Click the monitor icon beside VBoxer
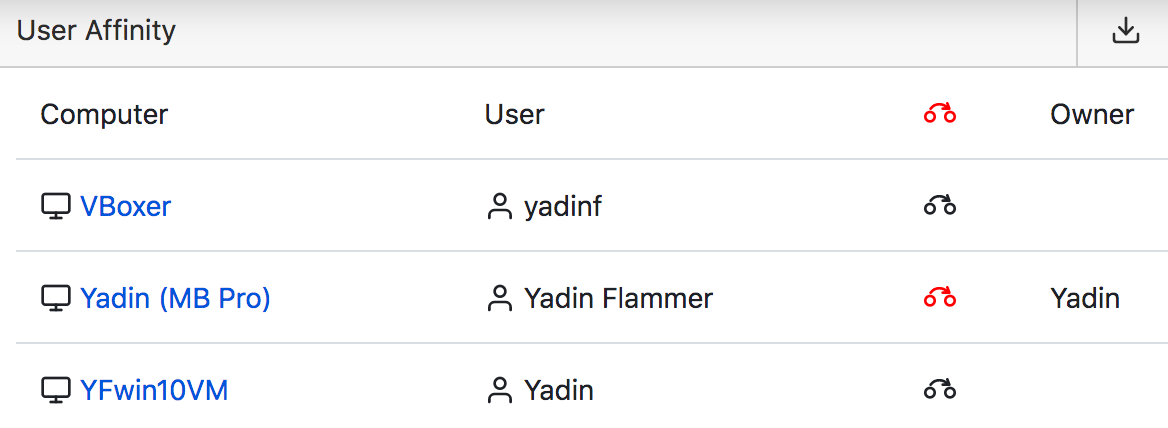Viewport: 1168px width, 428px height. 55,207
